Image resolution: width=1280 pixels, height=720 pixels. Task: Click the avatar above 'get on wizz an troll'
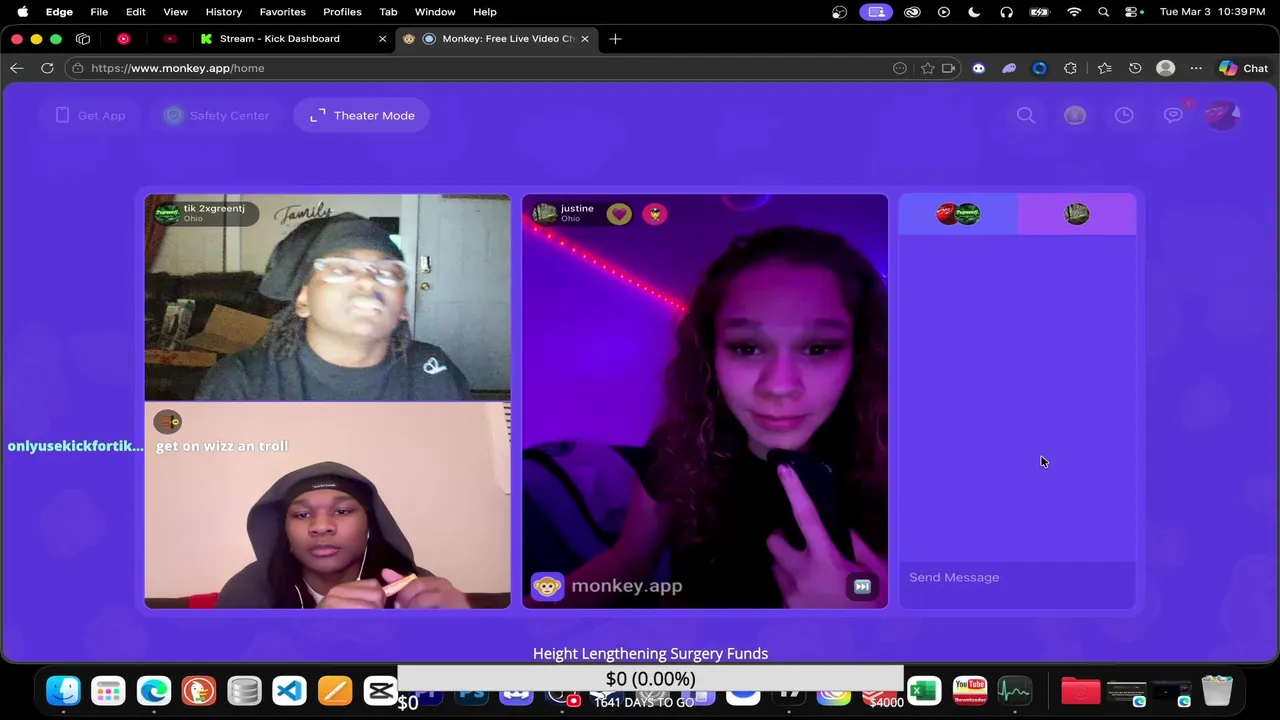tap(167, 422)
